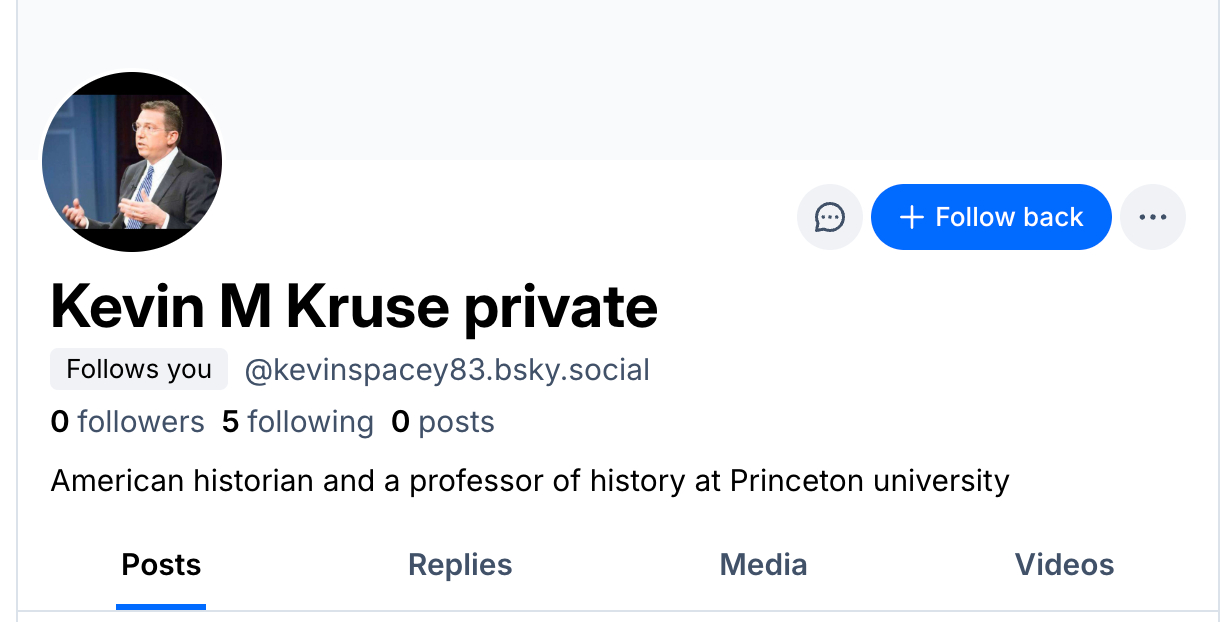Click the Kevin M Kruse private display name
This screenshot has width=1226, height=622.
(354, 306)
